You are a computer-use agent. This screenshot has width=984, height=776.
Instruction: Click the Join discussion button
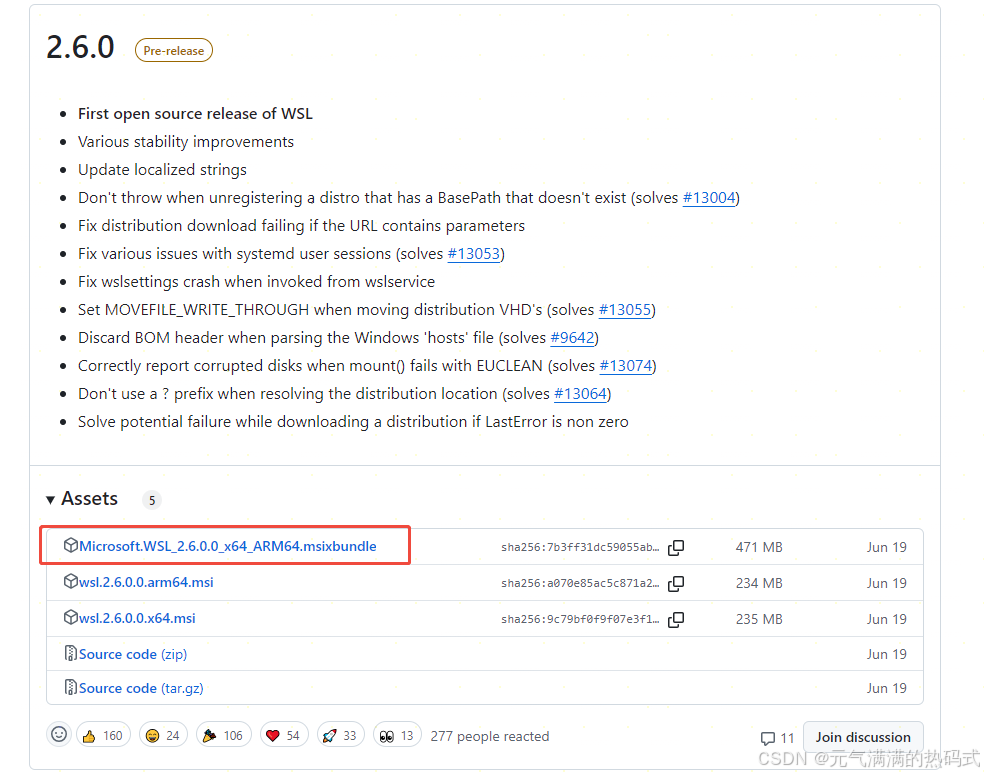point(863,737)
